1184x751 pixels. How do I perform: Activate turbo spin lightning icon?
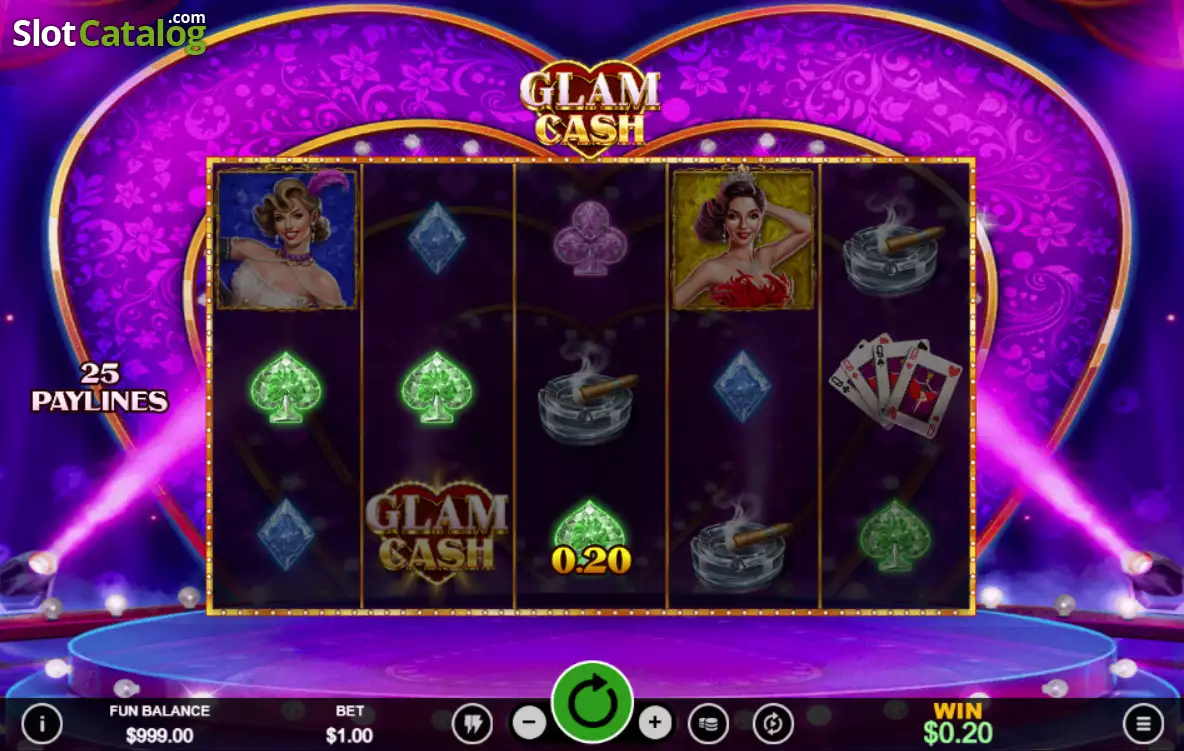coord(473,724)
